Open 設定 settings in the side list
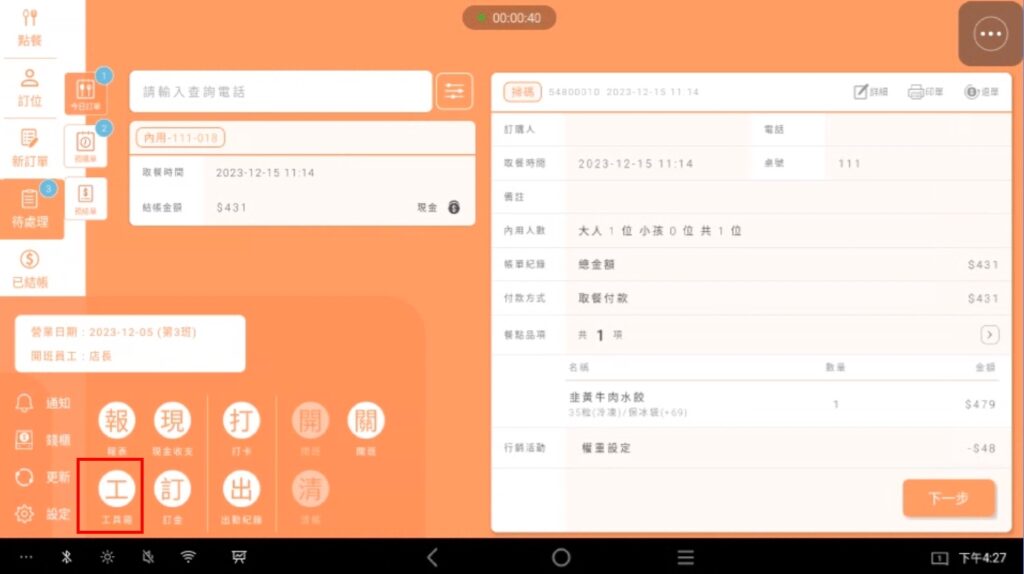The image size is (1024, 574). point(44,514)
